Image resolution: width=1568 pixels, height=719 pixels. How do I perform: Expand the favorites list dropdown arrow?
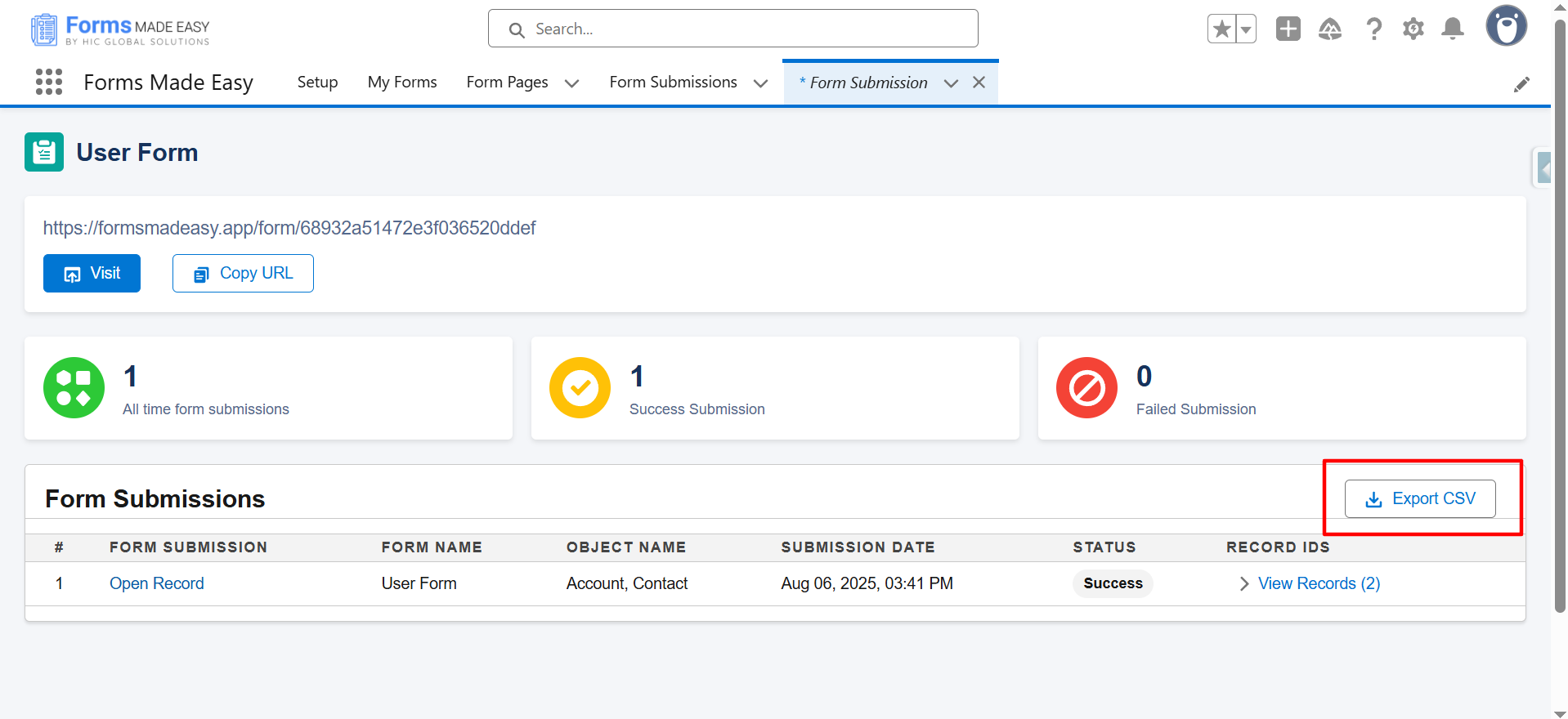(x=1246, y=29)
